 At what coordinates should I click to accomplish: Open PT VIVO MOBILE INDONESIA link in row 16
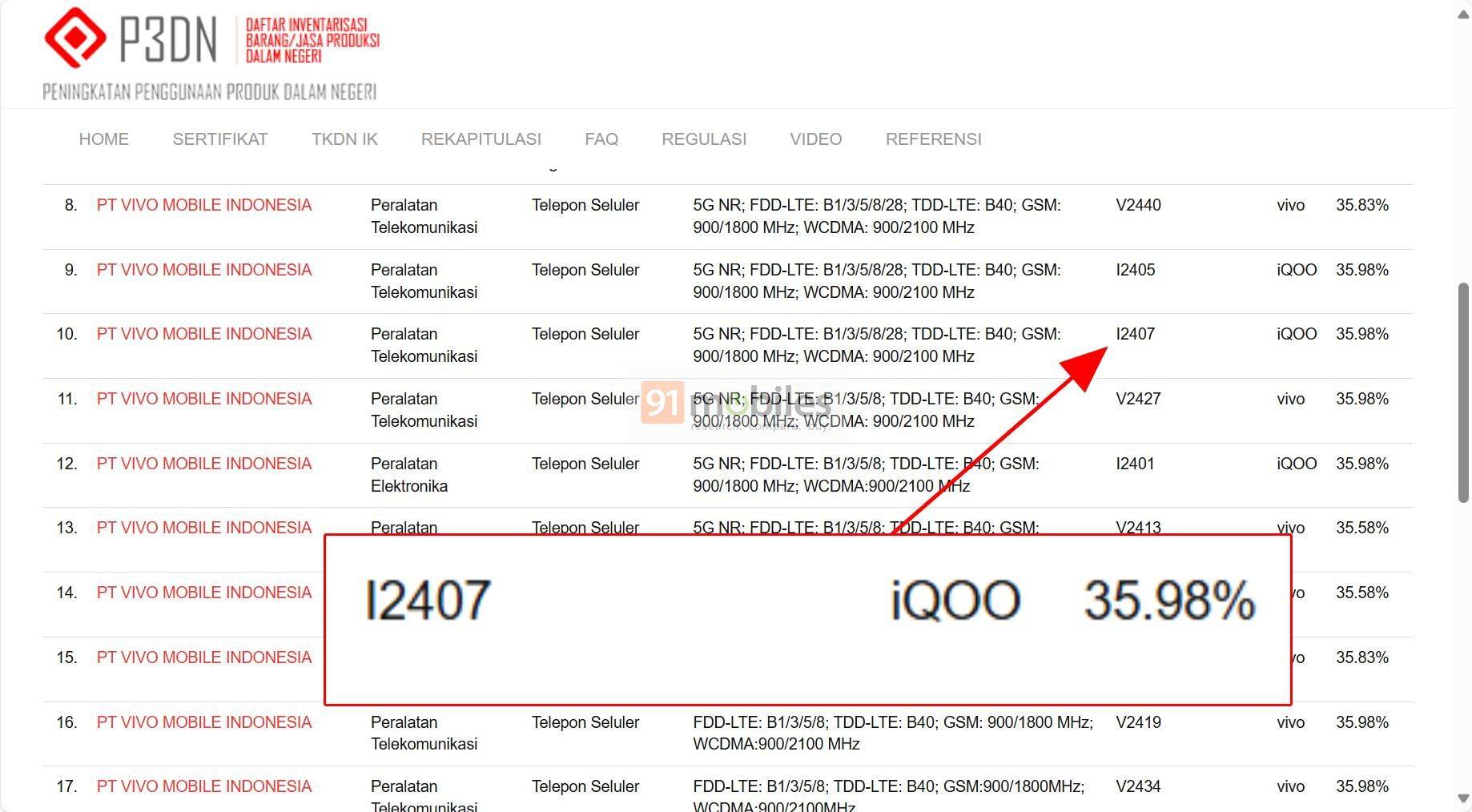coord(204,722)
